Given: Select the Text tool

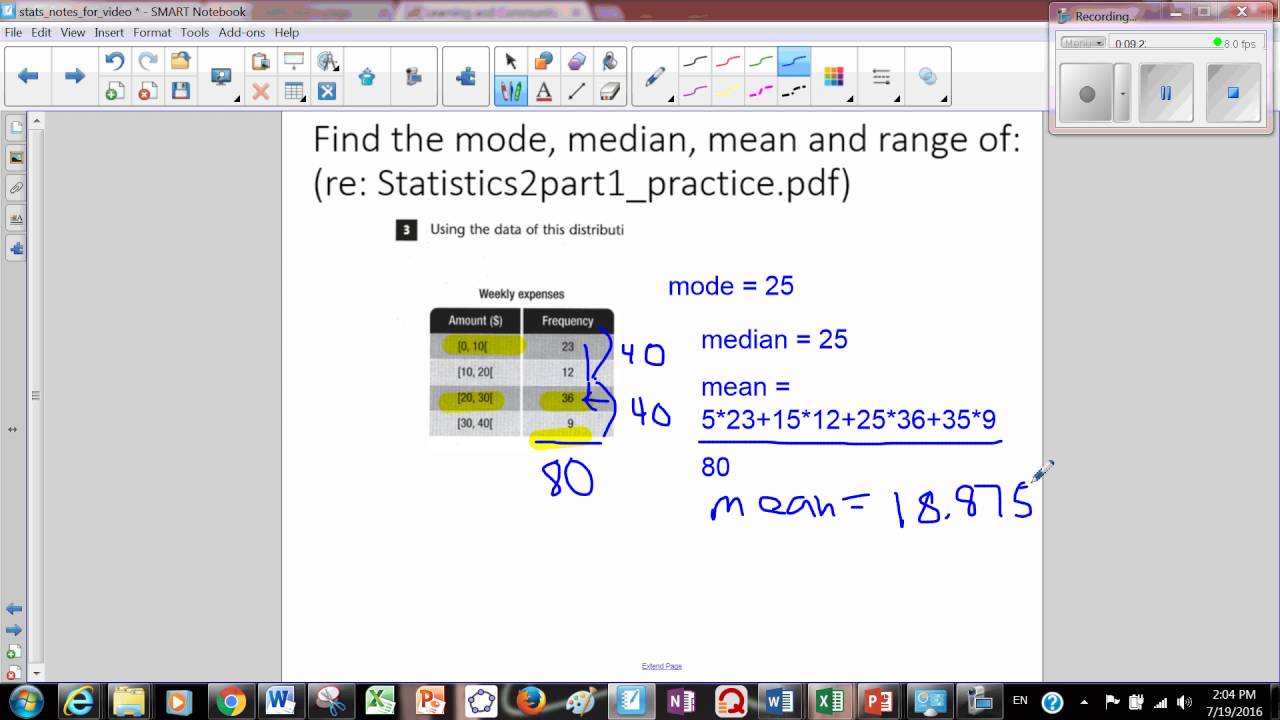Looking at the screenshot, I should (x=544, y=92).
